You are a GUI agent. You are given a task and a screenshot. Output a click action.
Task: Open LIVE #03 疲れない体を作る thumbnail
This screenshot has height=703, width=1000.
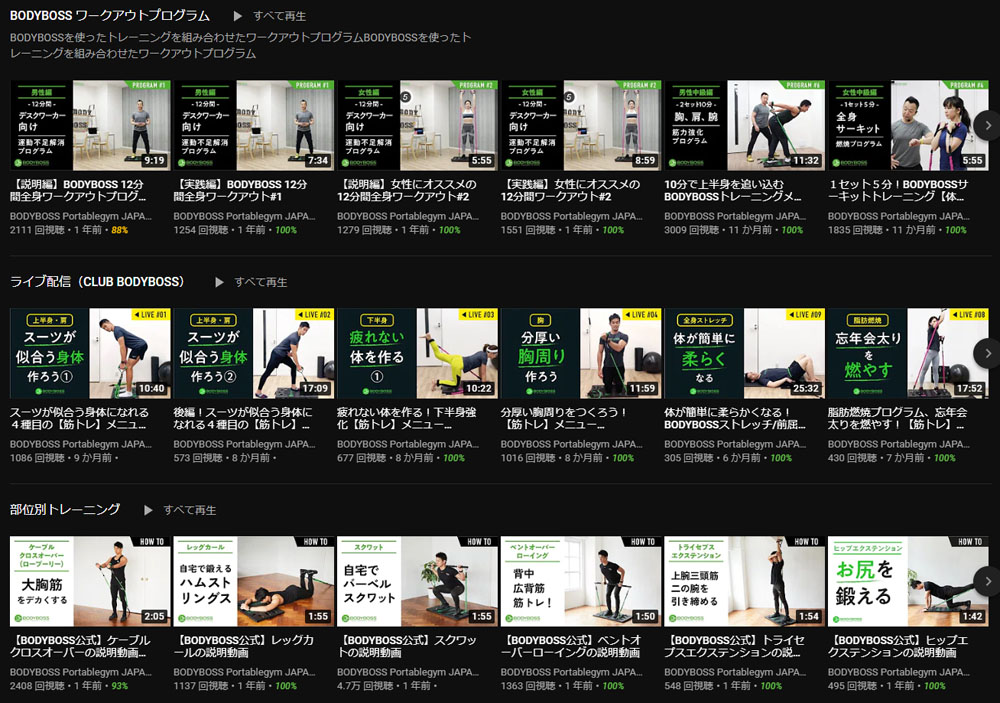[x=417, y=353]
